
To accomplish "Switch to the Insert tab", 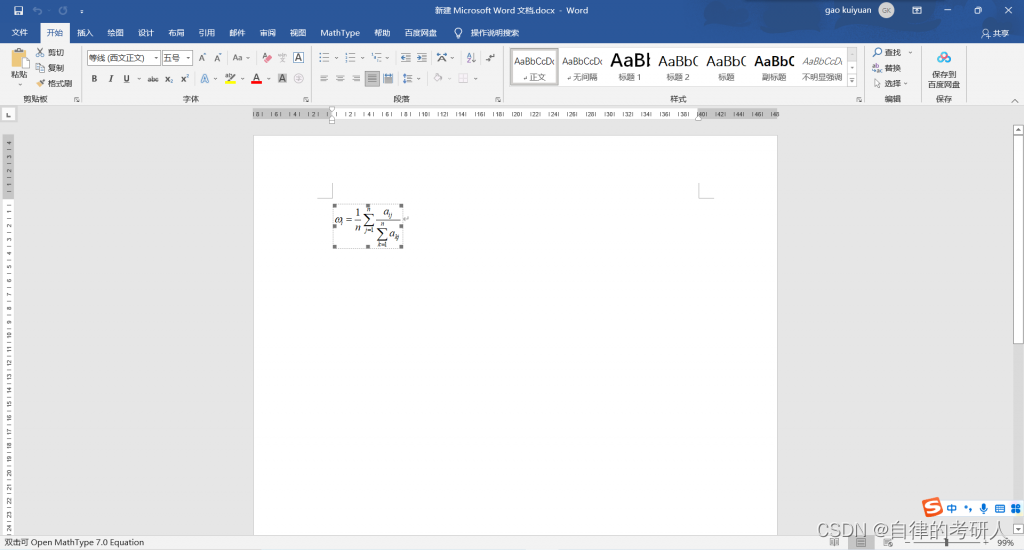I will coord(85,33).
